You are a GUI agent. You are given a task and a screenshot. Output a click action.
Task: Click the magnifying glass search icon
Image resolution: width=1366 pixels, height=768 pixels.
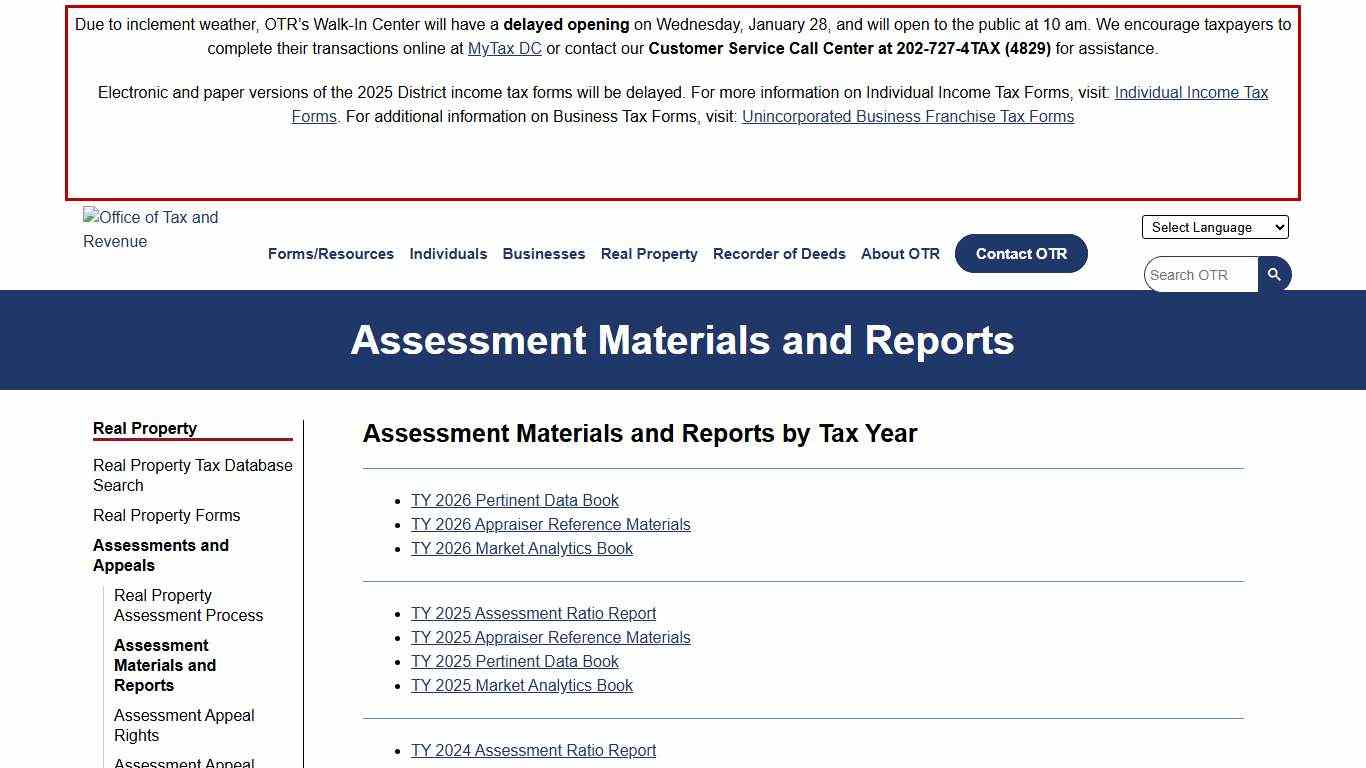[1273, 273]
